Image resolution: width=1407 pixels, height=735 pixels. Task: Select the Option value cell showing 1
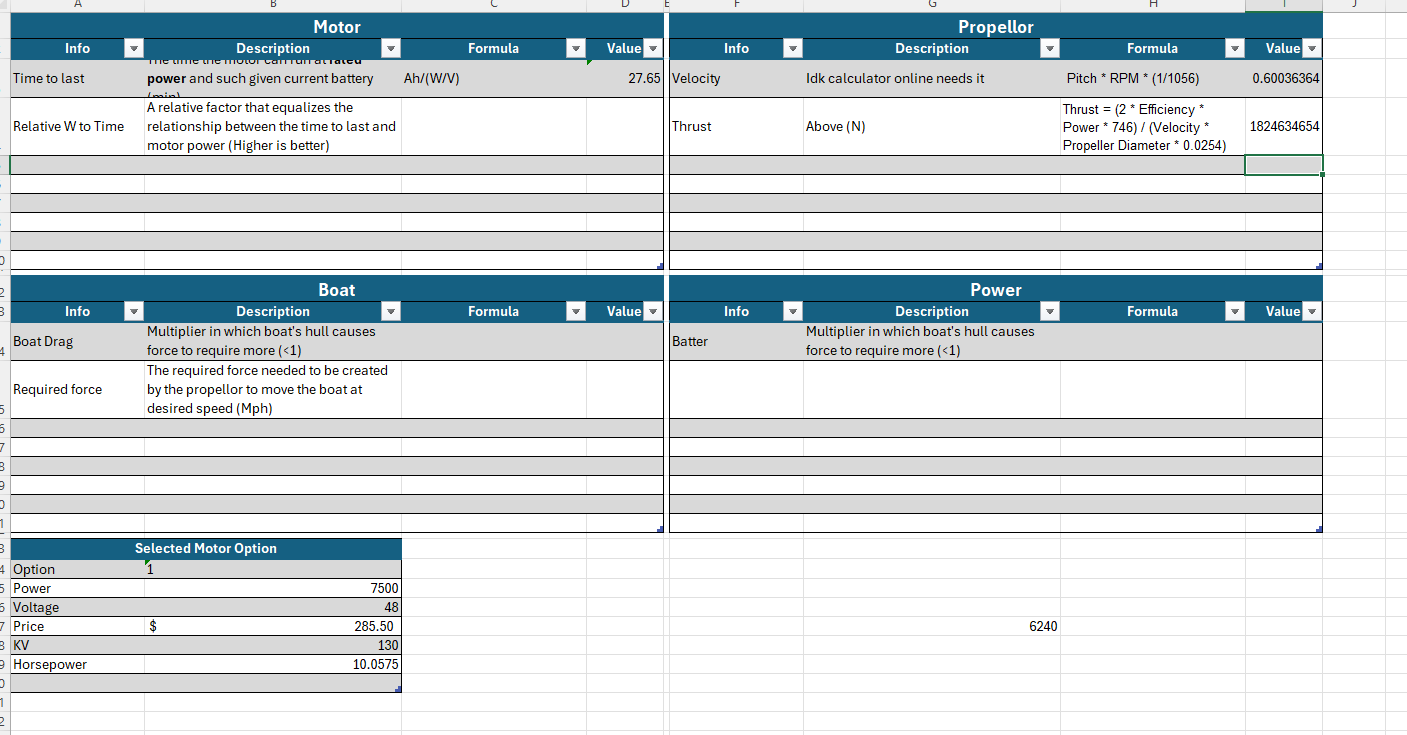(273, 569)
